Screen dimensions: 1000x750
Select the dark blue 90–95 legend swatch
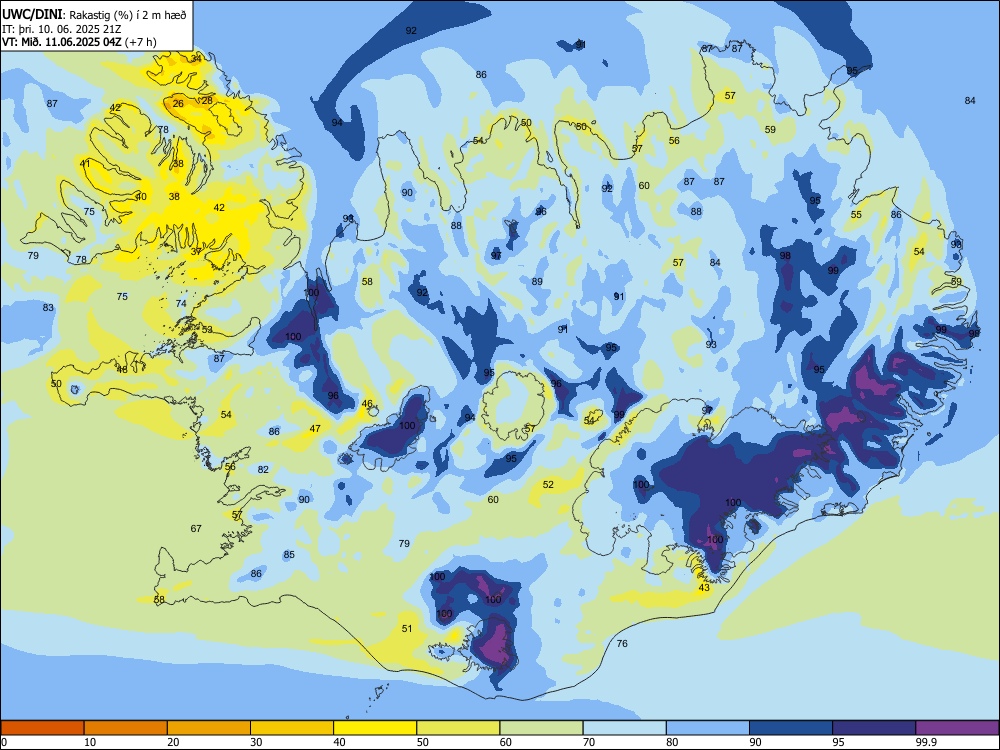click(791, 727)
